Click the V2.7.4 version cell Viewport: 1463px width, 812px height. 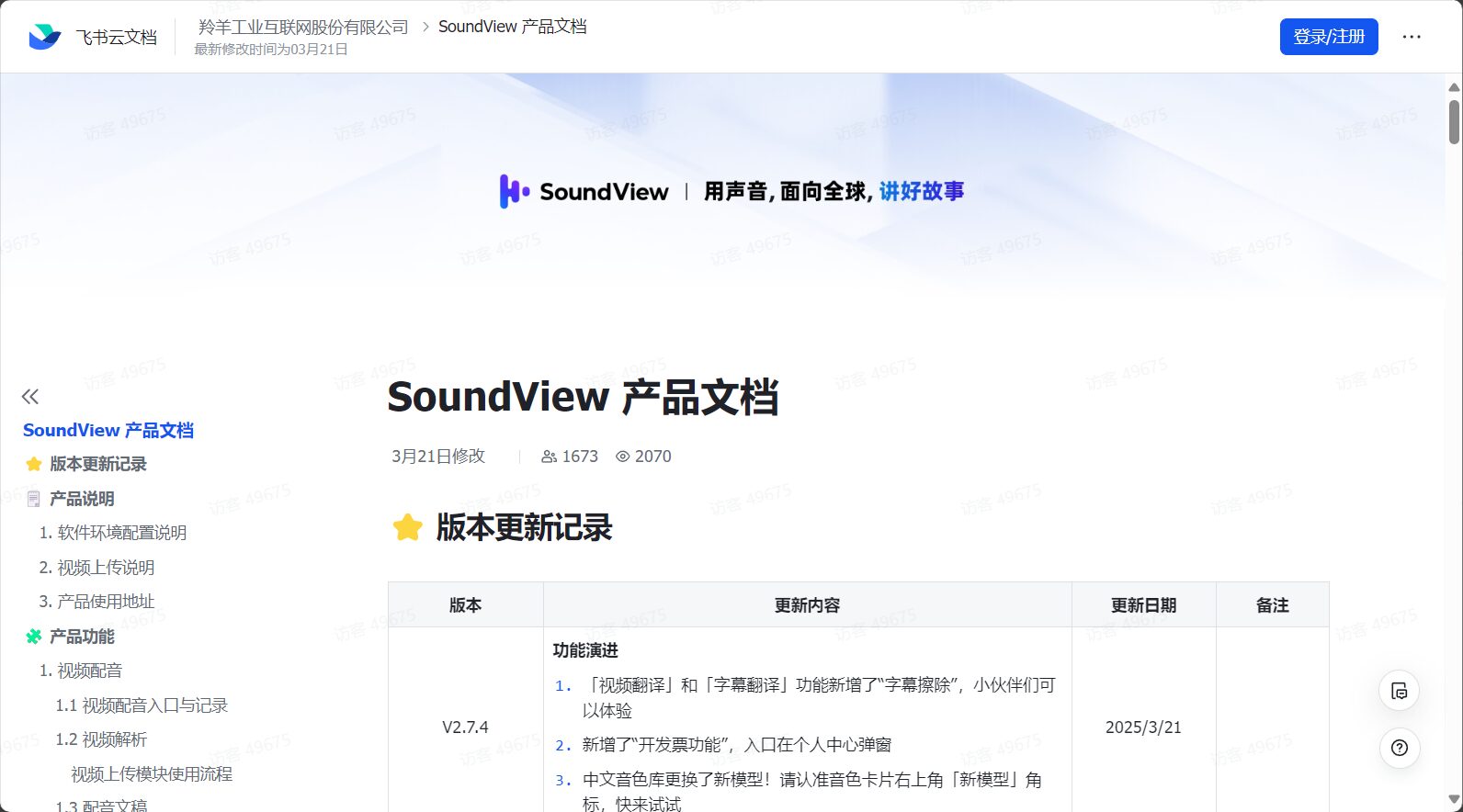465,727
